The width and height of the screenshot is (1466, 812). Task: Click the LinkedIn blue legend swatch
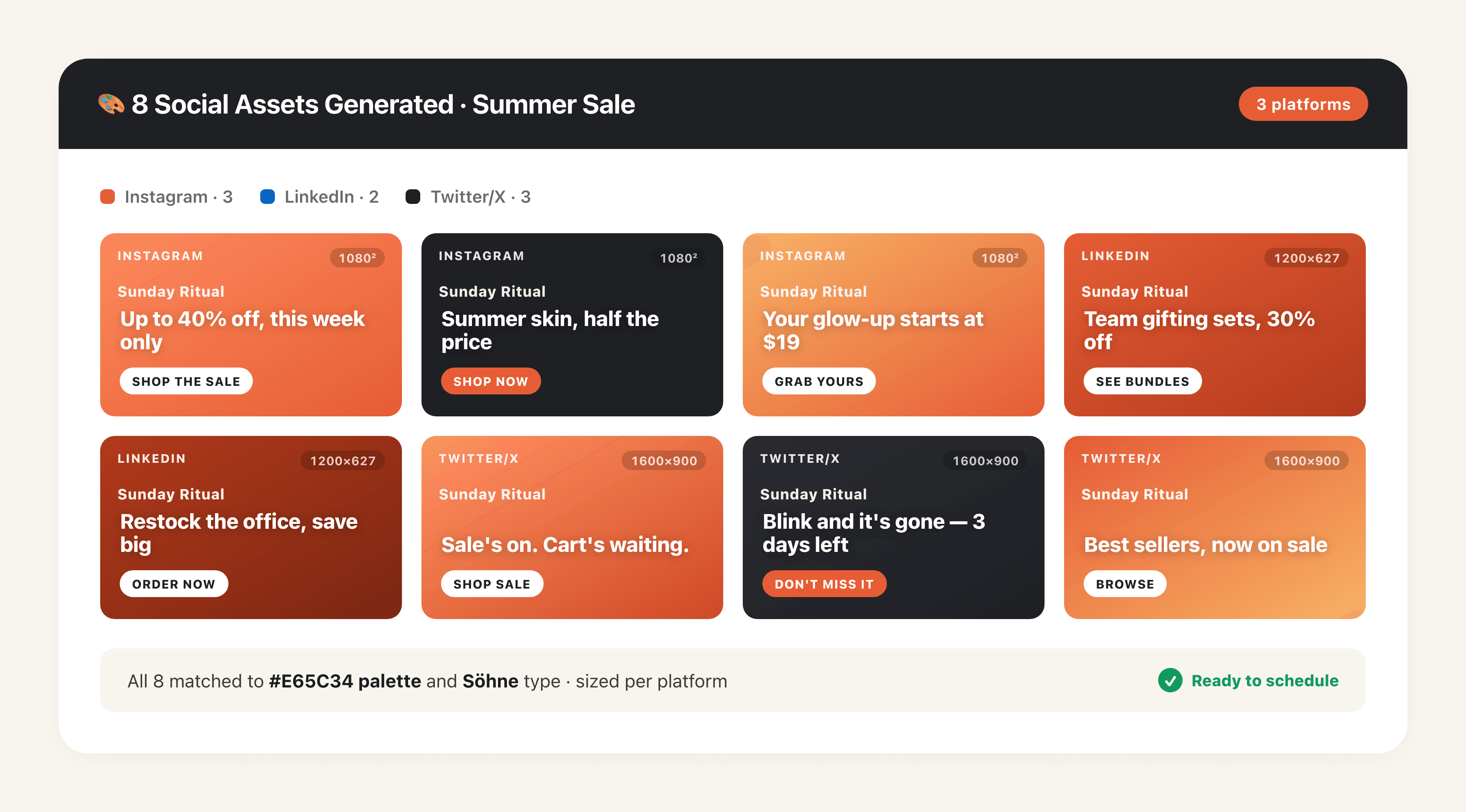click(x=268, y=197)
